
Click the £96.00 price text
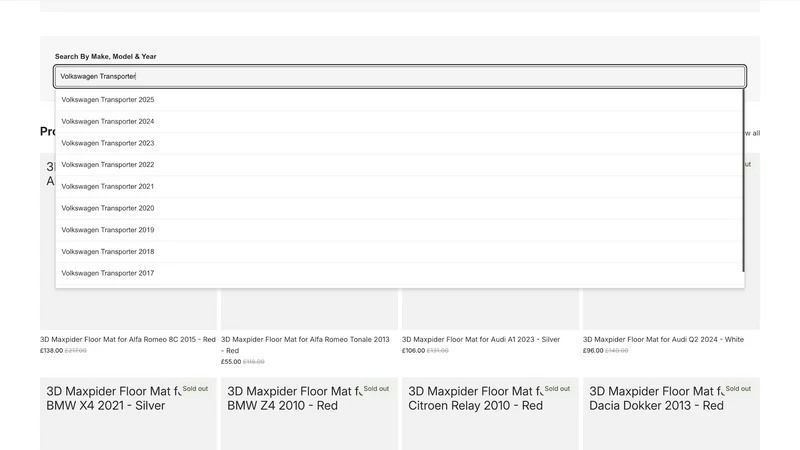[x=593, y=351]
